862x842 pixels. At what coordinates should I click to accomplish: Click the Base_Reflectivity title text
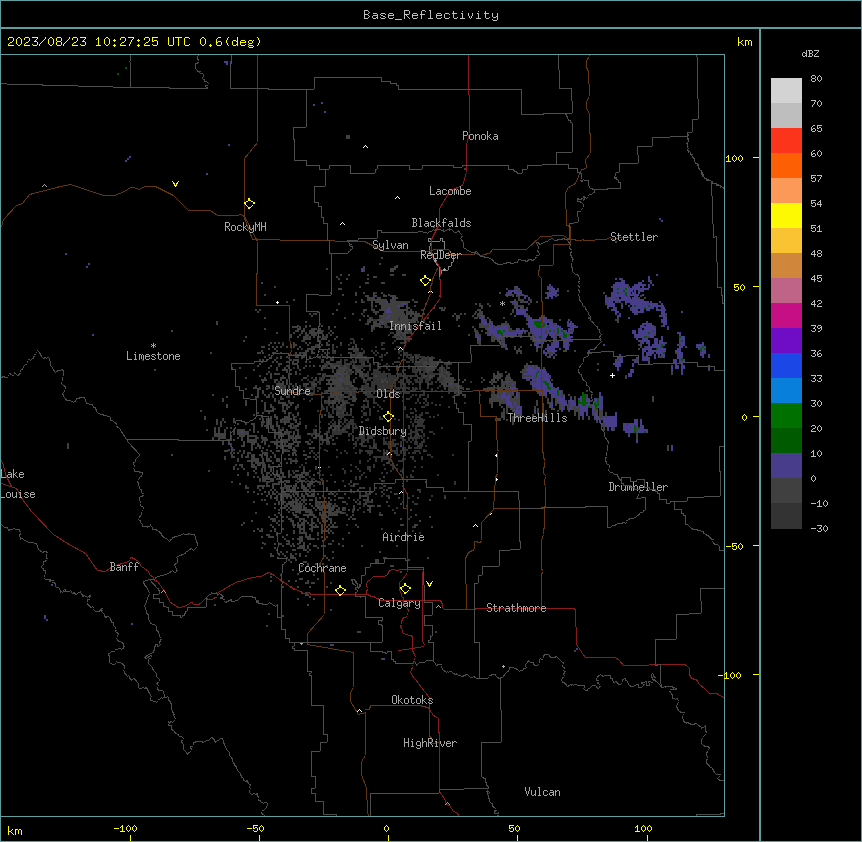(431, 15)
